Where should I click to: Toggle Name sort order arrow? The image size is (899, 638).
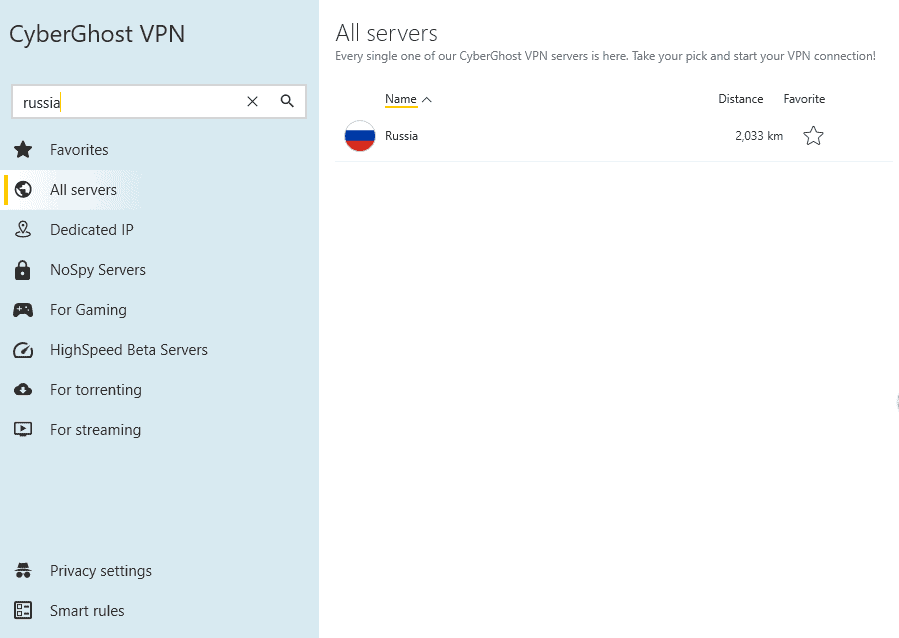click(427, 100)
